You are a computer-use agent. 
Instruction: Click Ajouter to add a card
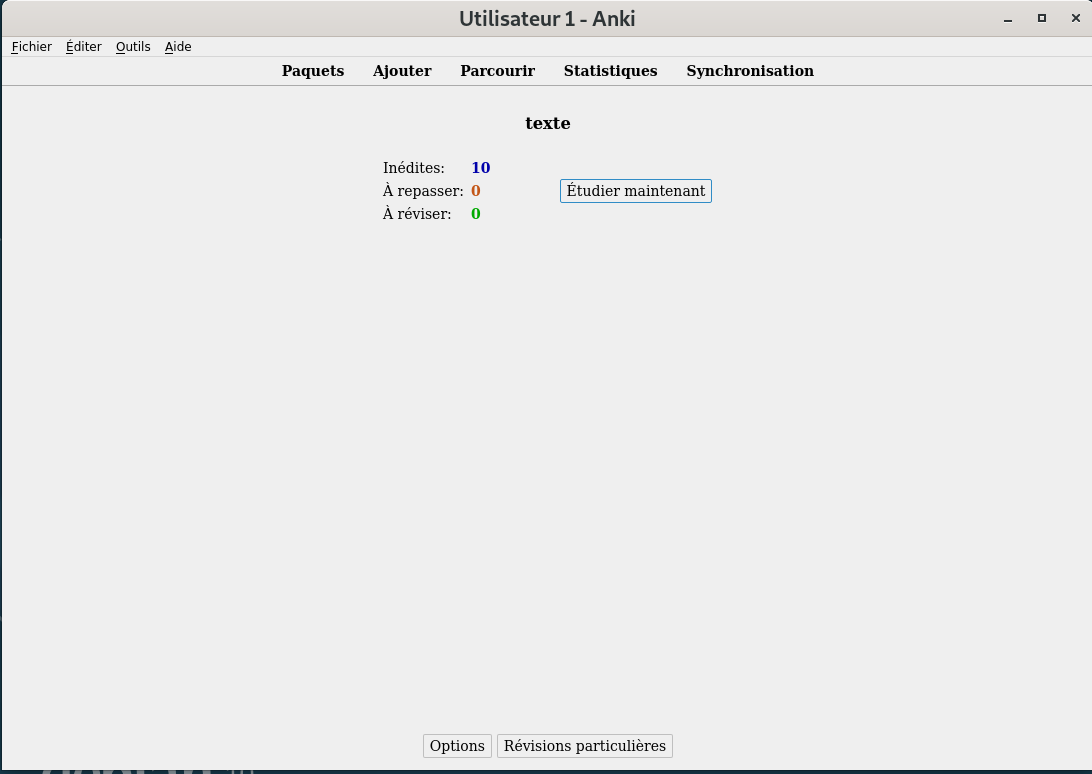pos(402,71)
